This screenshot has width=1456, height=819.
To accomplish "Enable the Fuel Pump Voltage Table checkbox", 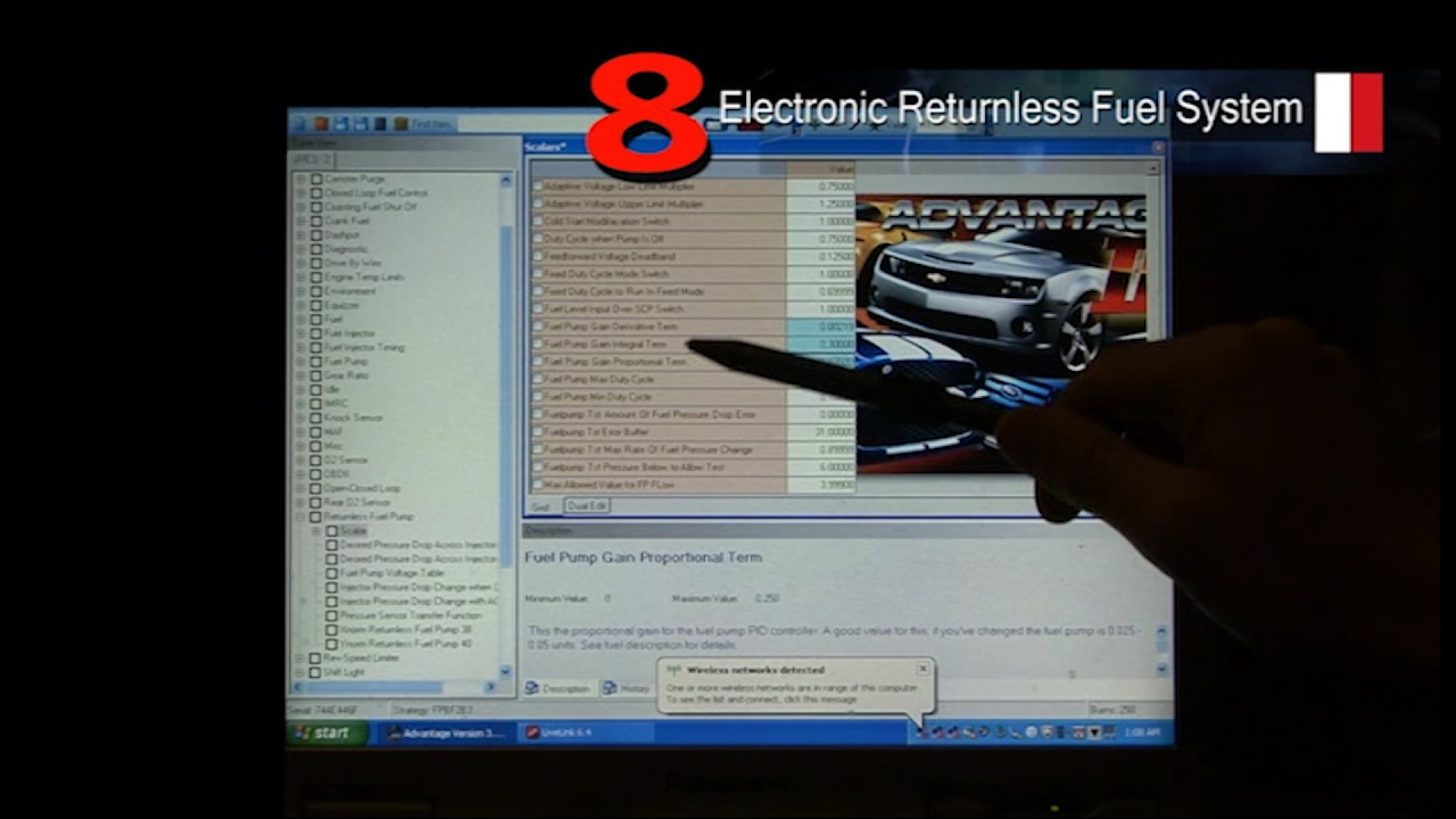I will (x=331, y=573).
